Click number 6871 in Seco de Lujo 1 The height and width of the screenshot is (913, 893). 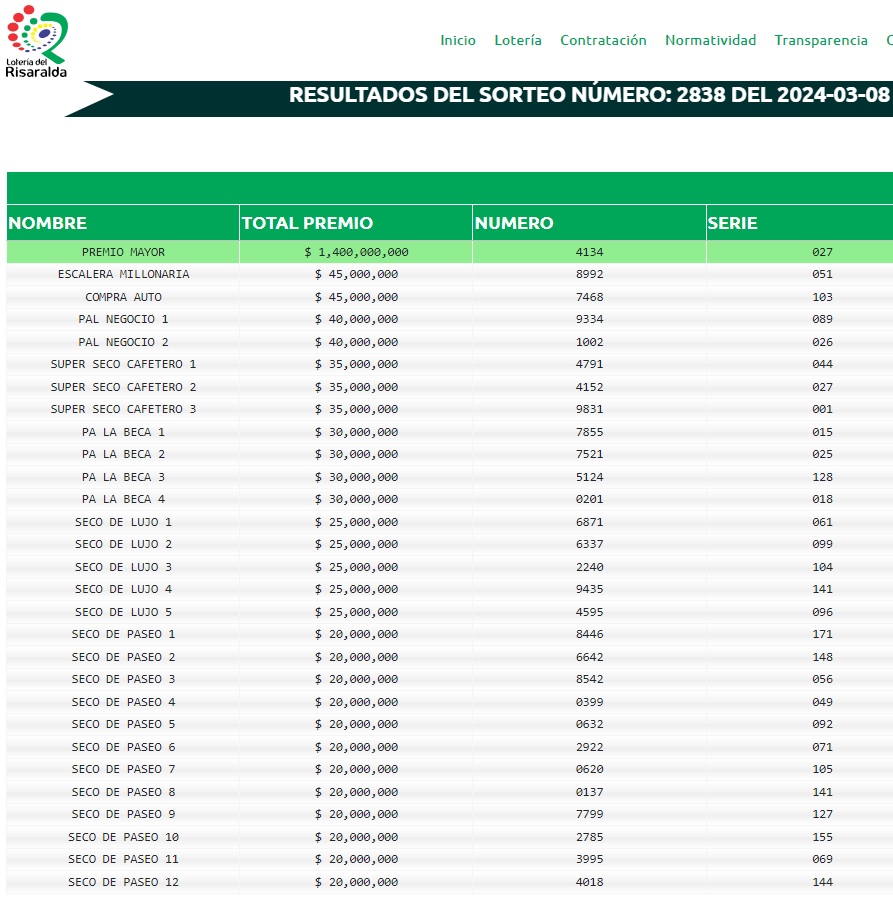click(590, 522)
